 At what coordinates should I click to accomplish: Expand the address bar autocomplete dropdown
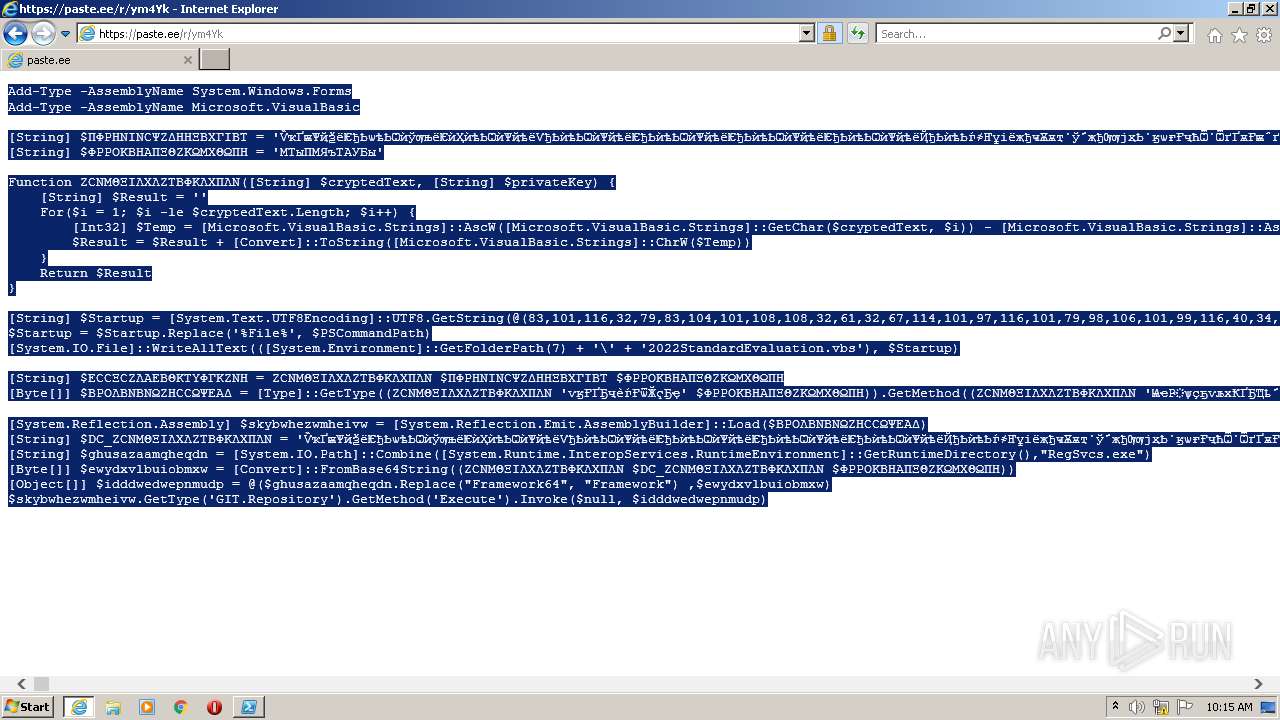point(807,34)
